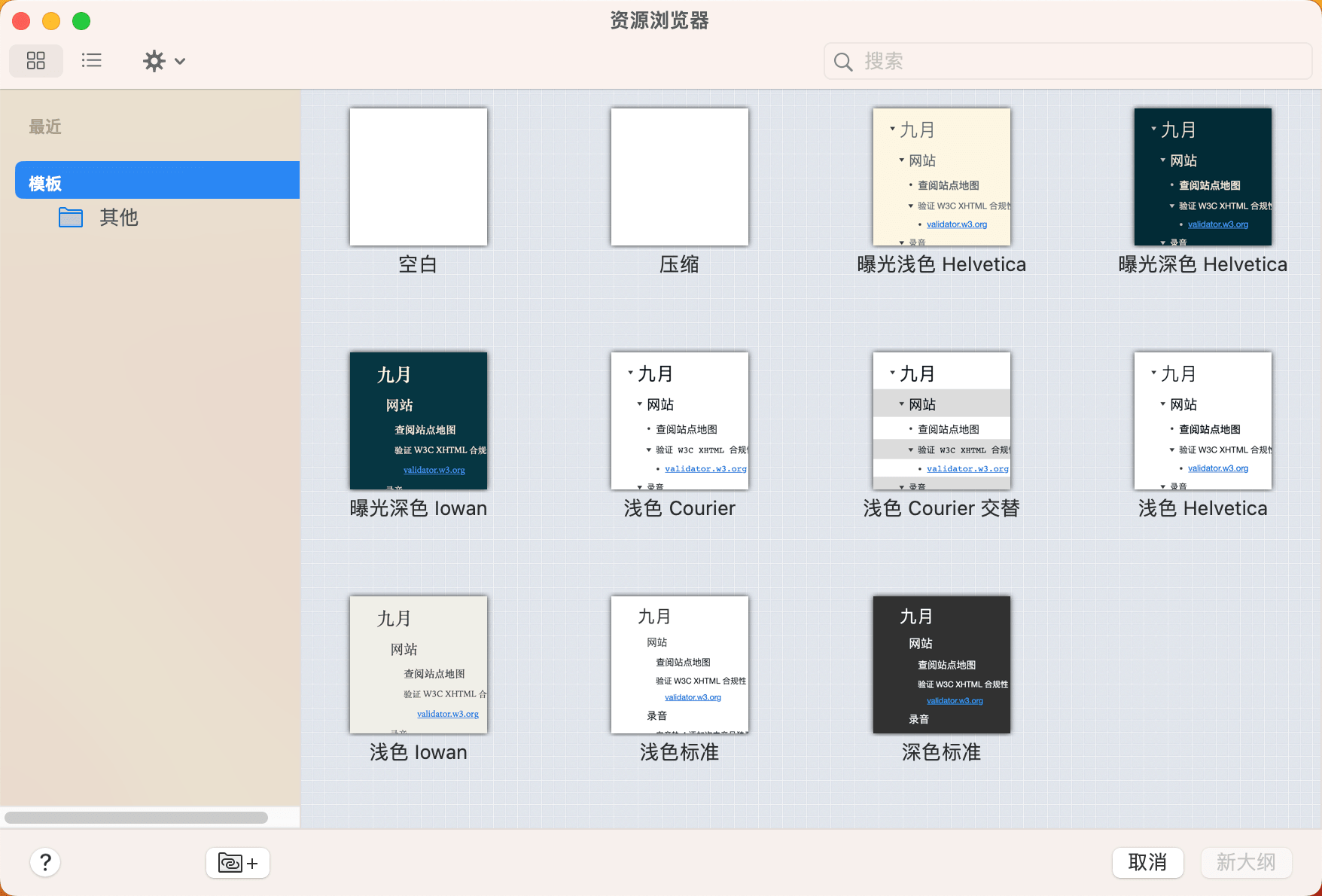The image size is (1322, 896).
Task: Click the 压缩 label text
Action: tap(679, 264)
